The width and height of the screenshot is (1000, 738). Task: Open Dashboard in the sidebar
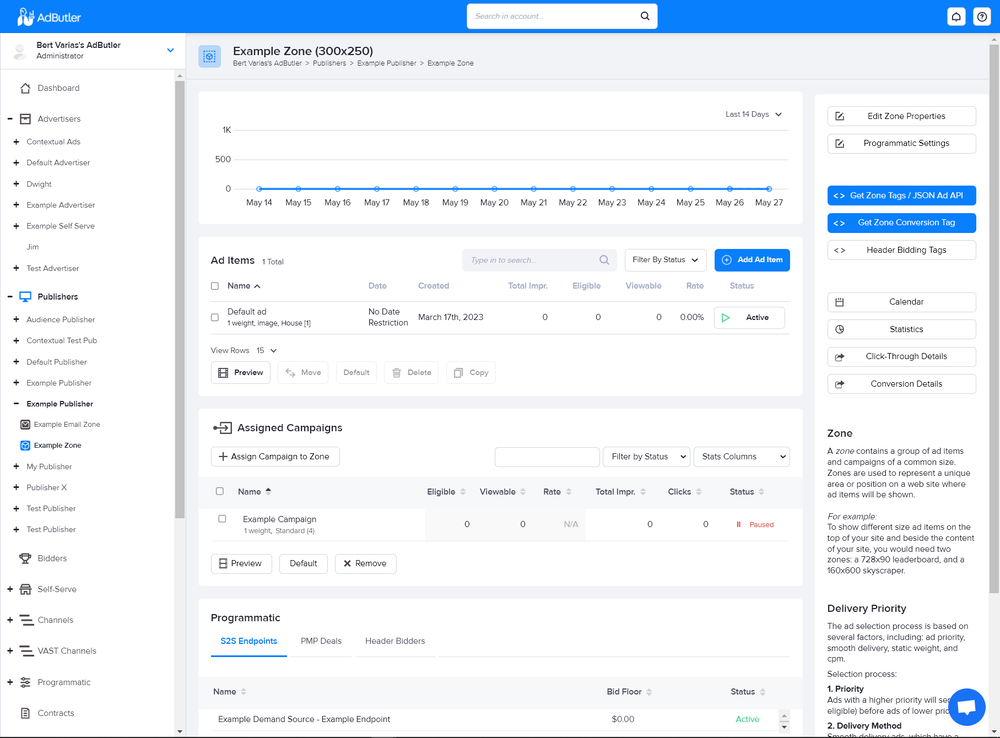[58, 88]
